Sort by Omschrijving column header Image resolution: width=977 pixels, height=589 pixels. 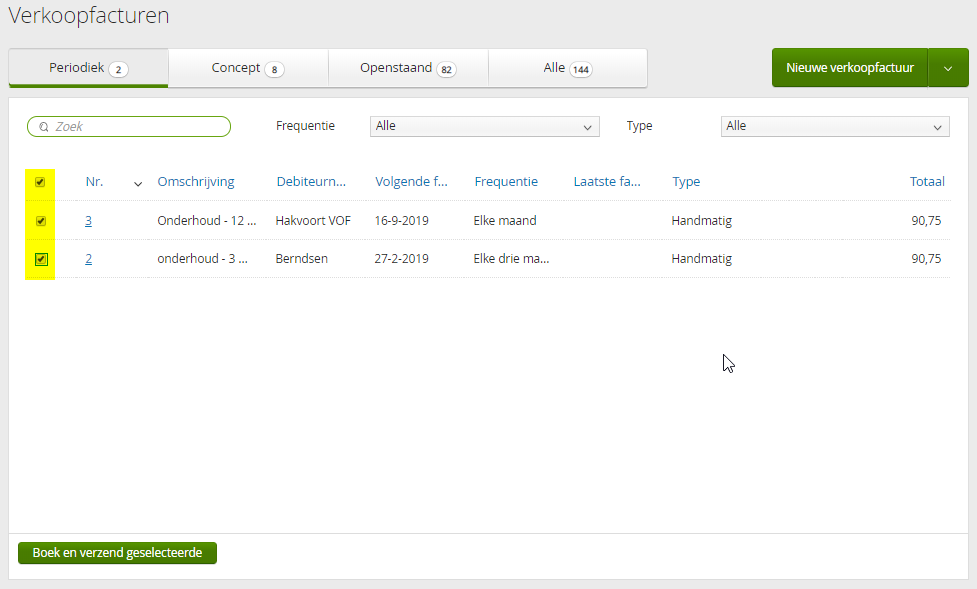coord(196,181)
